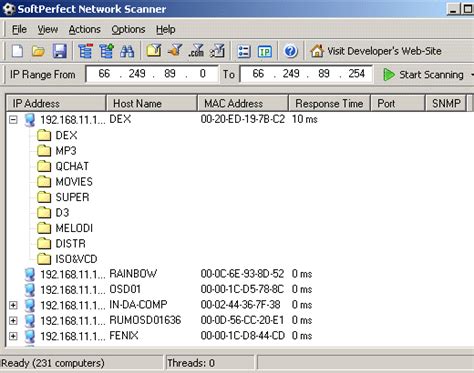This screenshot has width=474, height=373.
Task: Click the New document toolbar icon
Action: point(17,51)
